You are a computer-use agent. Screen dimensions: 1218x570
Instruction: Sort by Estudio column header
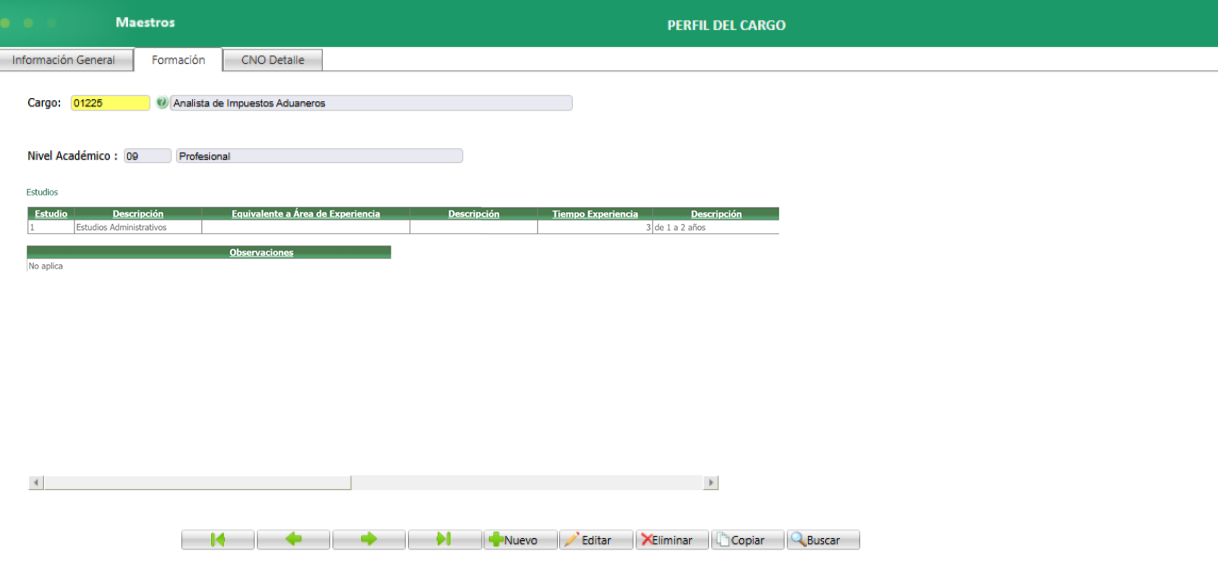[51, 213]
